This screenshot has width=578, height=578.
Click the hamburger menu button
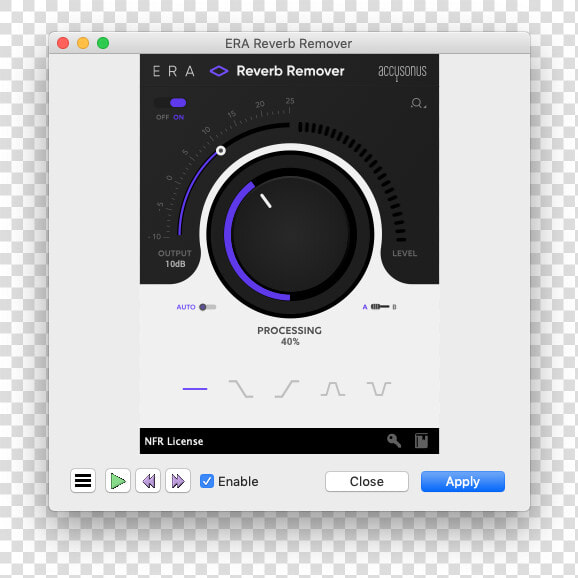tap(83, 481)
